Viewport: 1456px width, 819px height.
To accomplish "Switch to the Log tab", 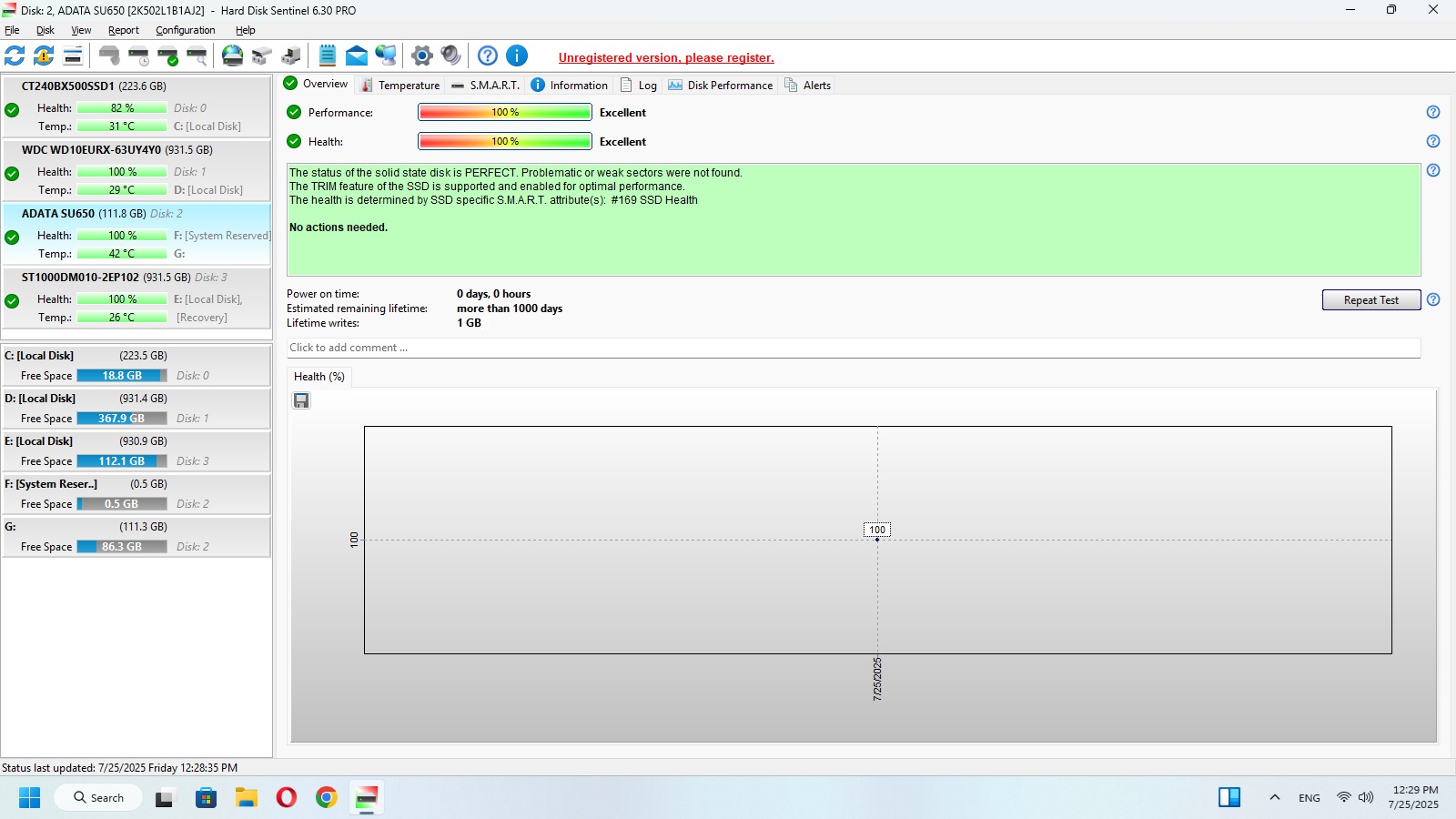I will pos(639,85).
